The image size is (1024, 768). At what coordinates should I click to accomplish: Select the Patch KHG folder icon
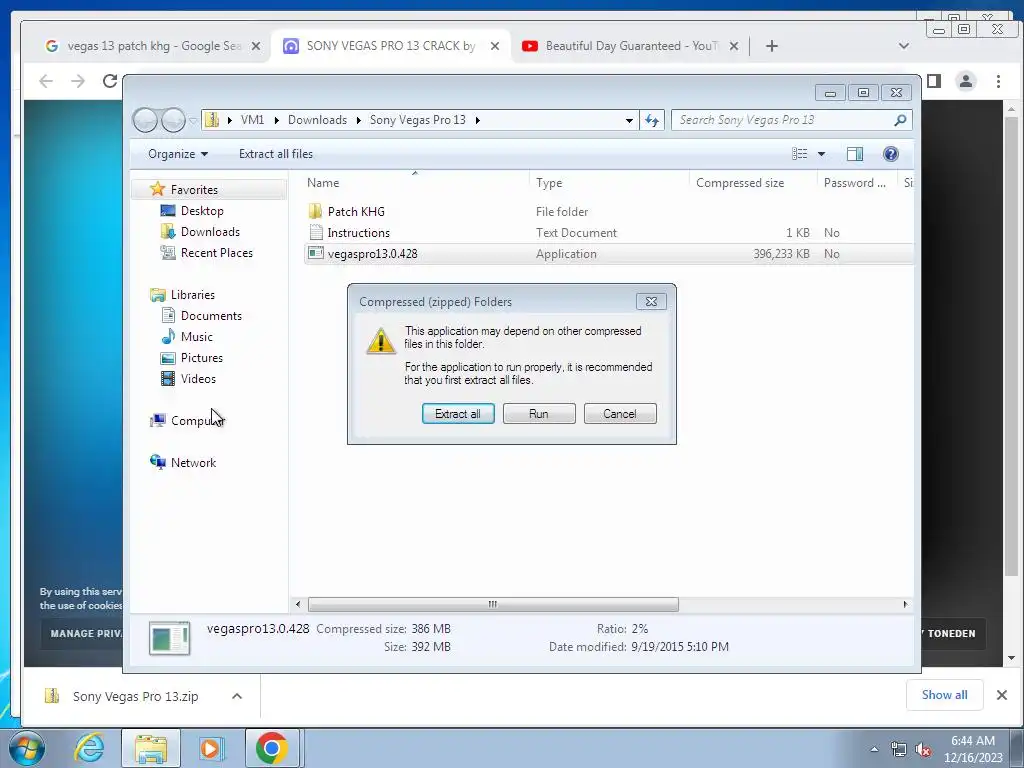[315, 212]
